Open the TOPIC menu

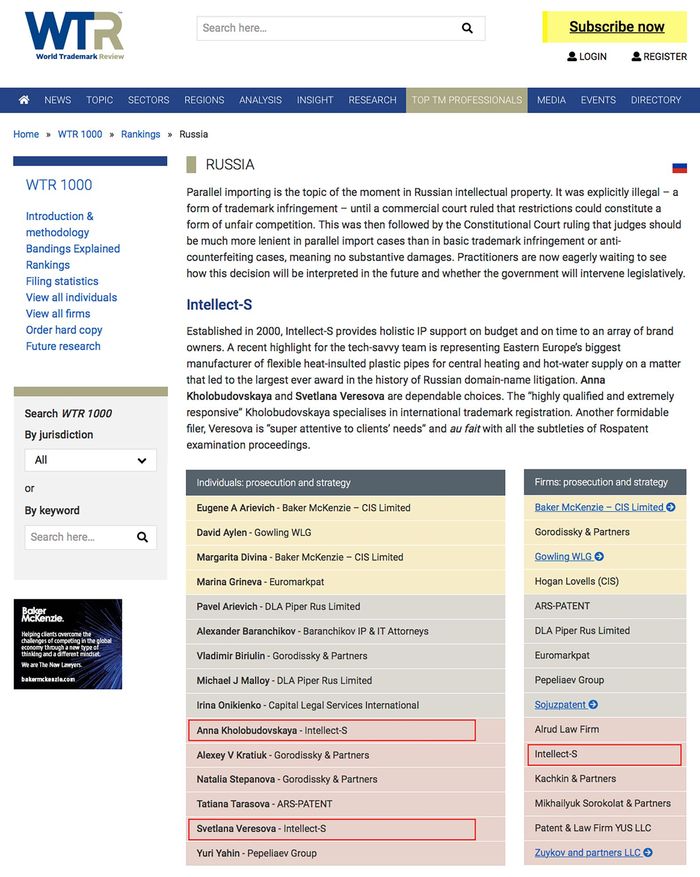[x=100, y=100]
